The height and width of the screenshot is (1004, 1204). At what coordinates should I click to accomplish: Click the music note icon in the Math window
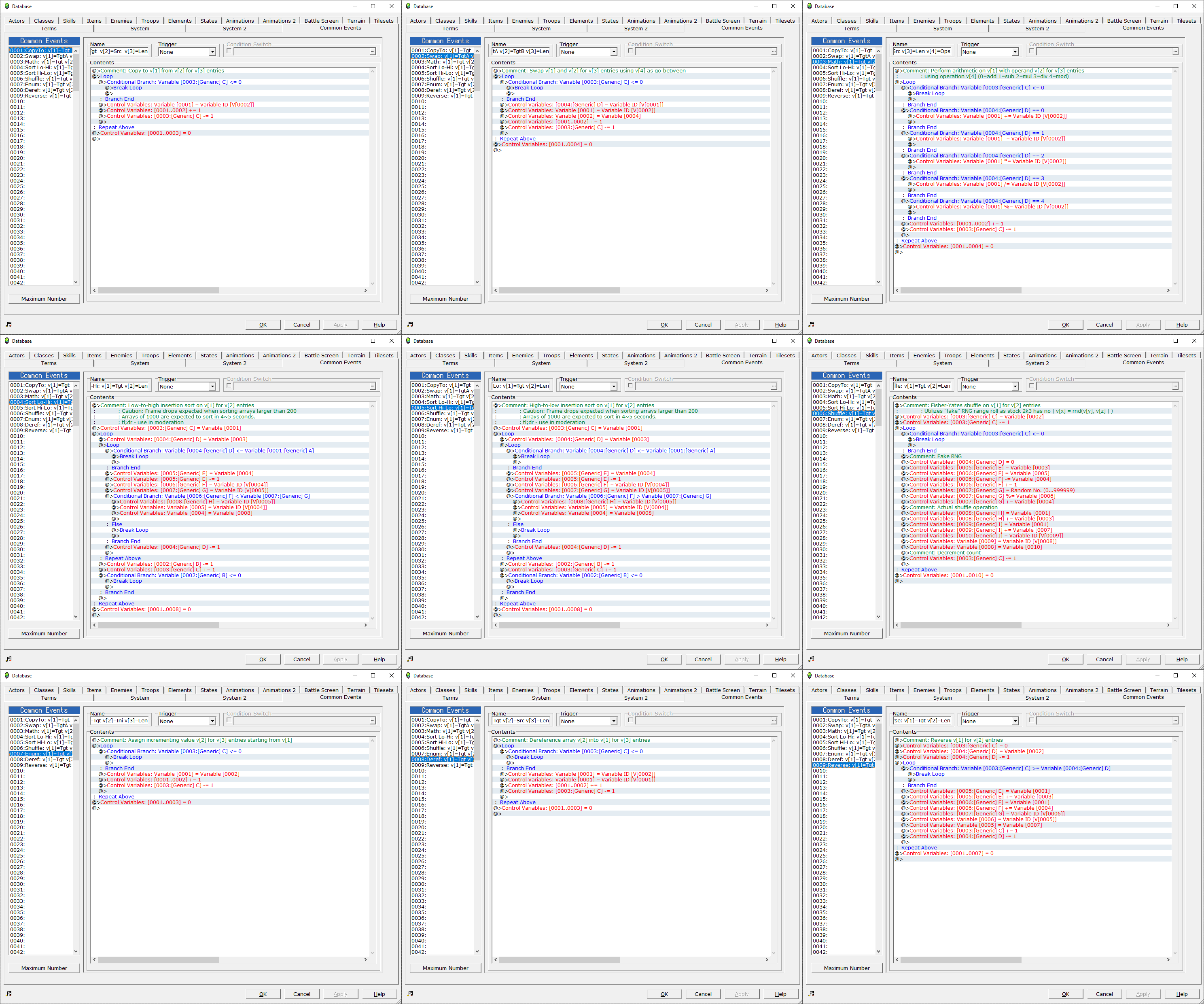(811, 325)
